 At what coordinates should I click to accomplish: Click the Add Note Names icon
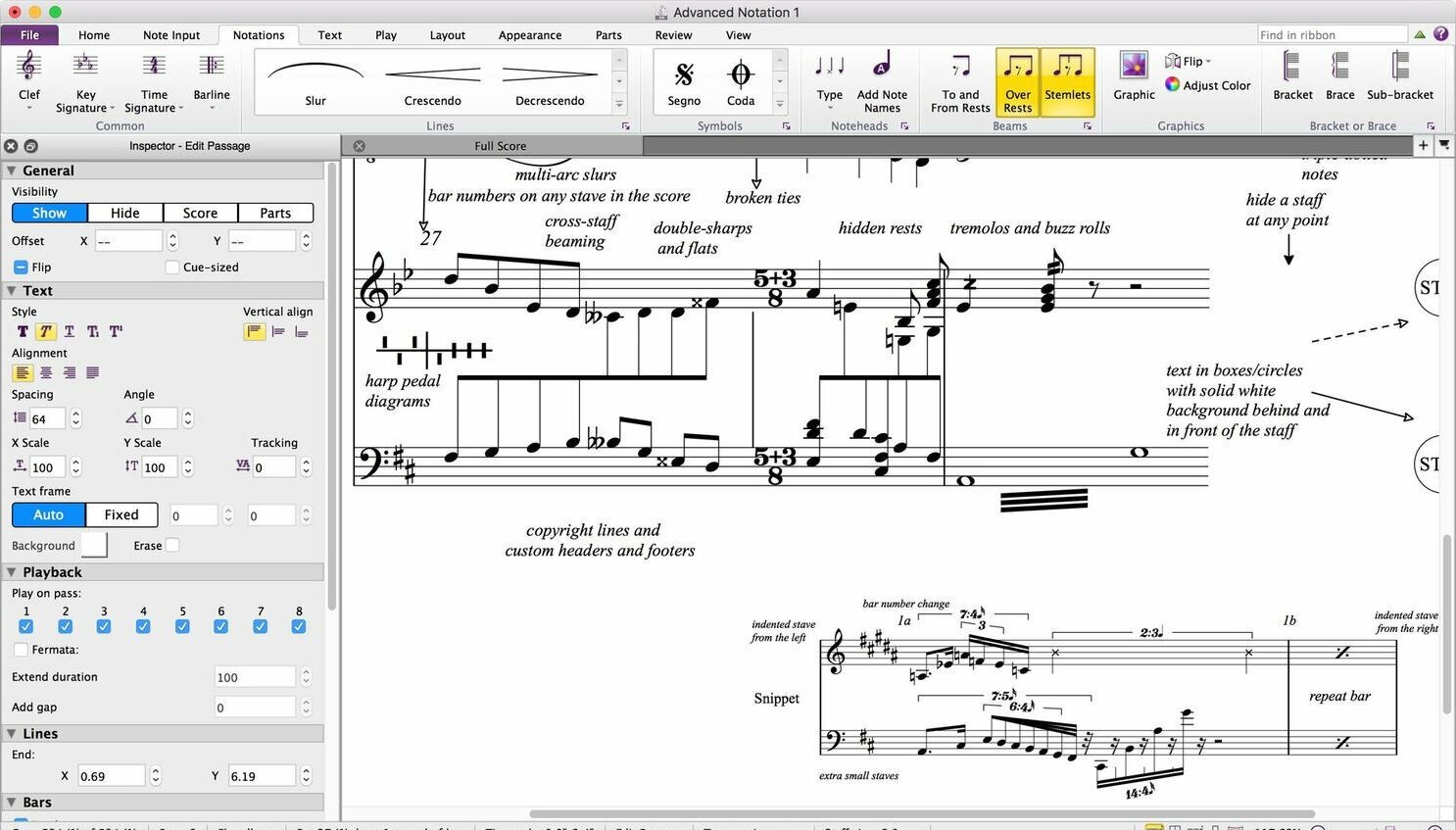pos(882,80)
